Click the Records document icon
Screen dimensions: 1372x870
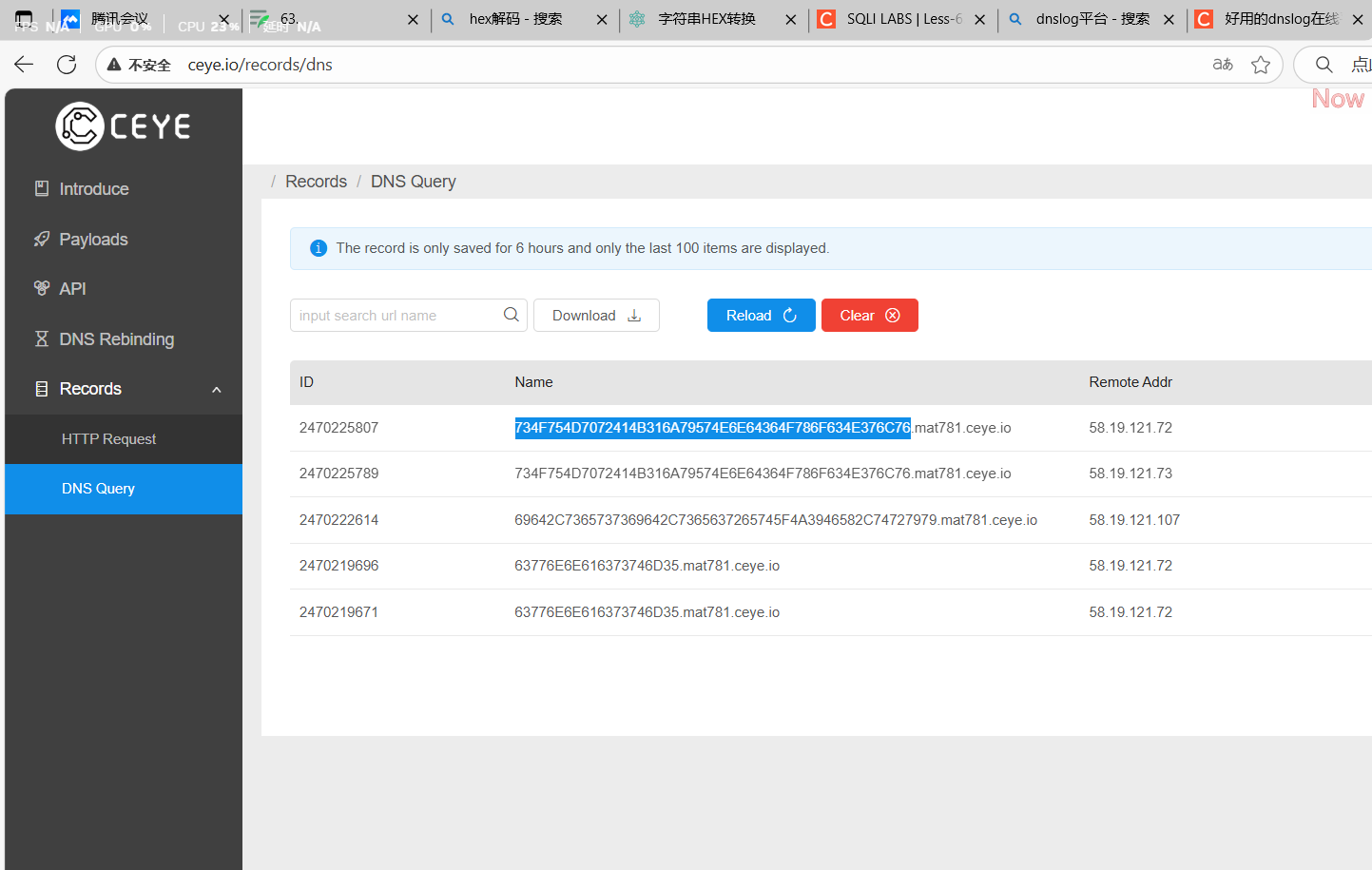tap(42, 389)
